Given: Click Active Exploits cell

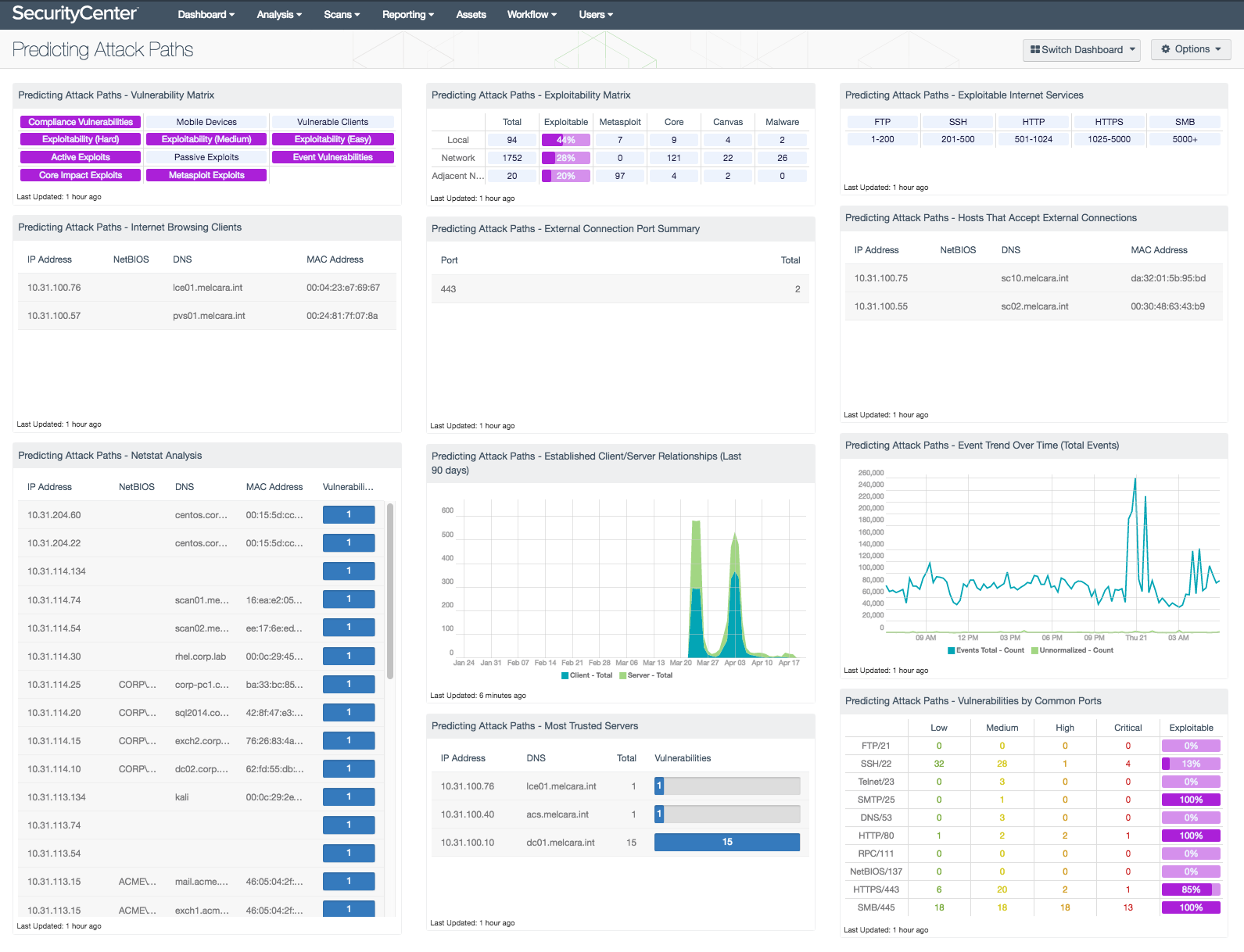Looking at the screenshot, I should point(81,157).
